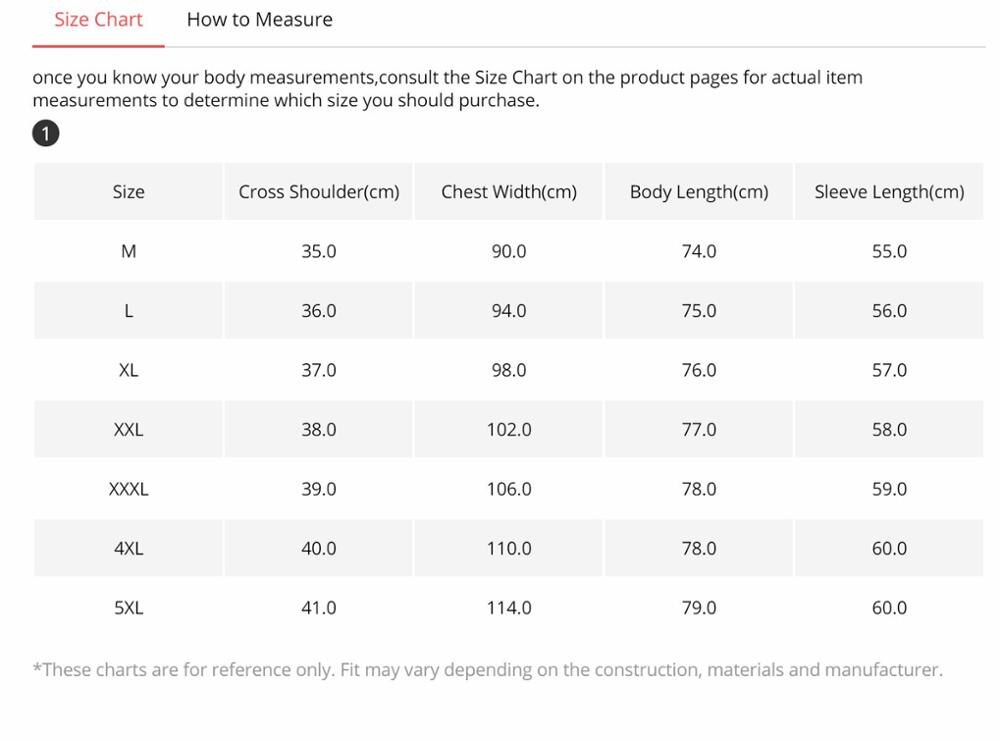
Task: Select the 4XL size row label
Action: tap(128, 548)
